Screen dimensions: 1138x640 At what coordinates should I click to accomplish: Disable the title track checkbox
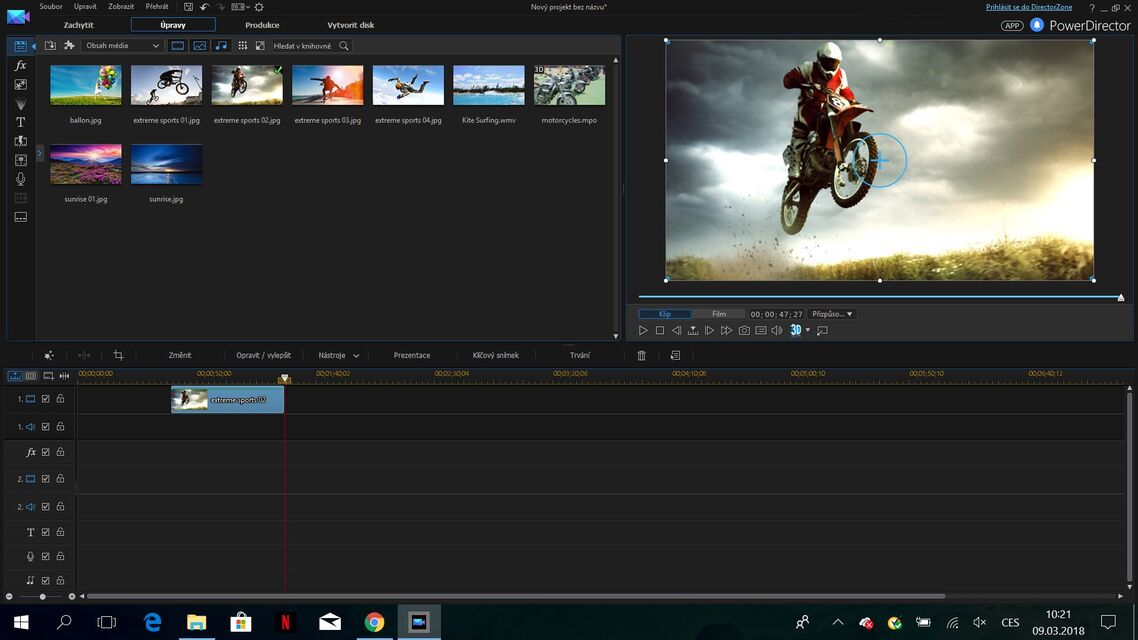pyautogui.click(x=46, y=533)
